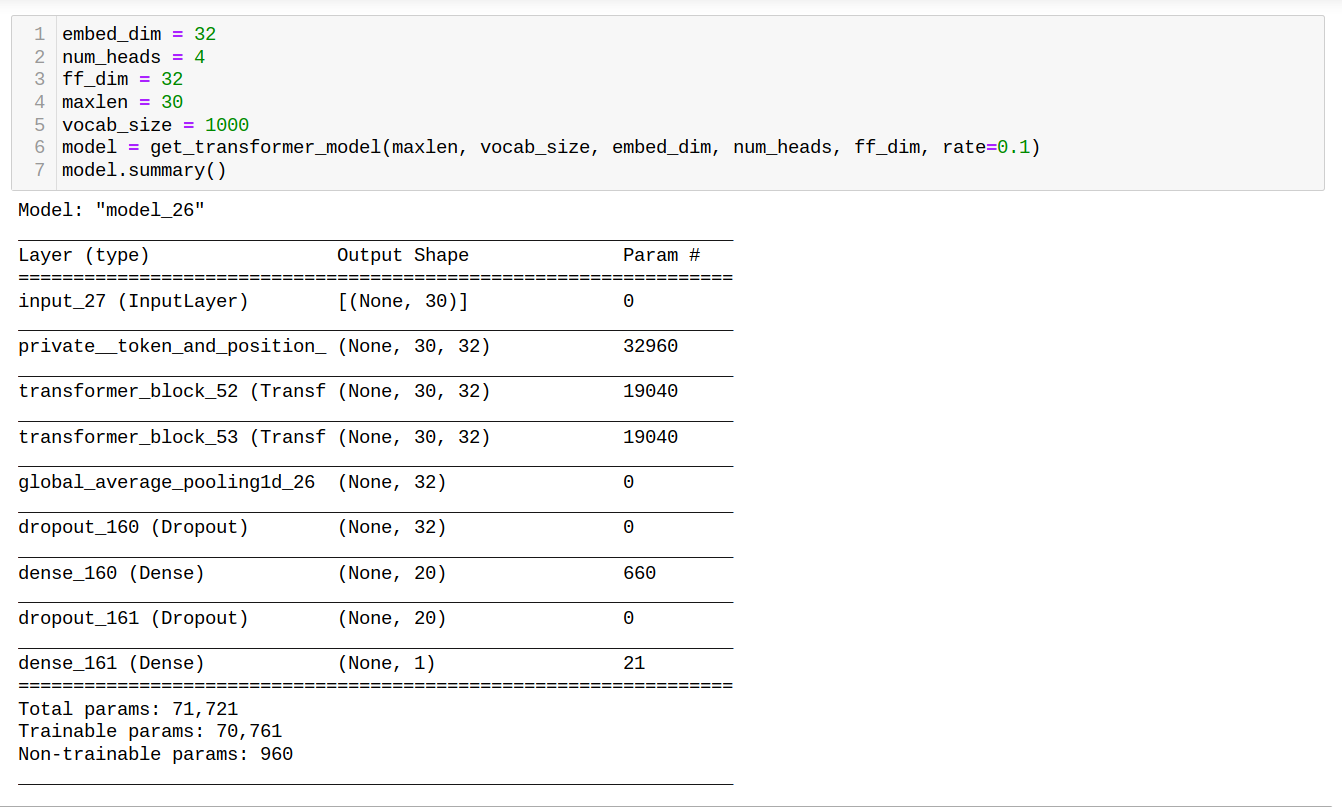Image resolution: width=1342 pixels, height=807 pixels.
Task: Click the model.summary() call on line 7
Action: 145,170
